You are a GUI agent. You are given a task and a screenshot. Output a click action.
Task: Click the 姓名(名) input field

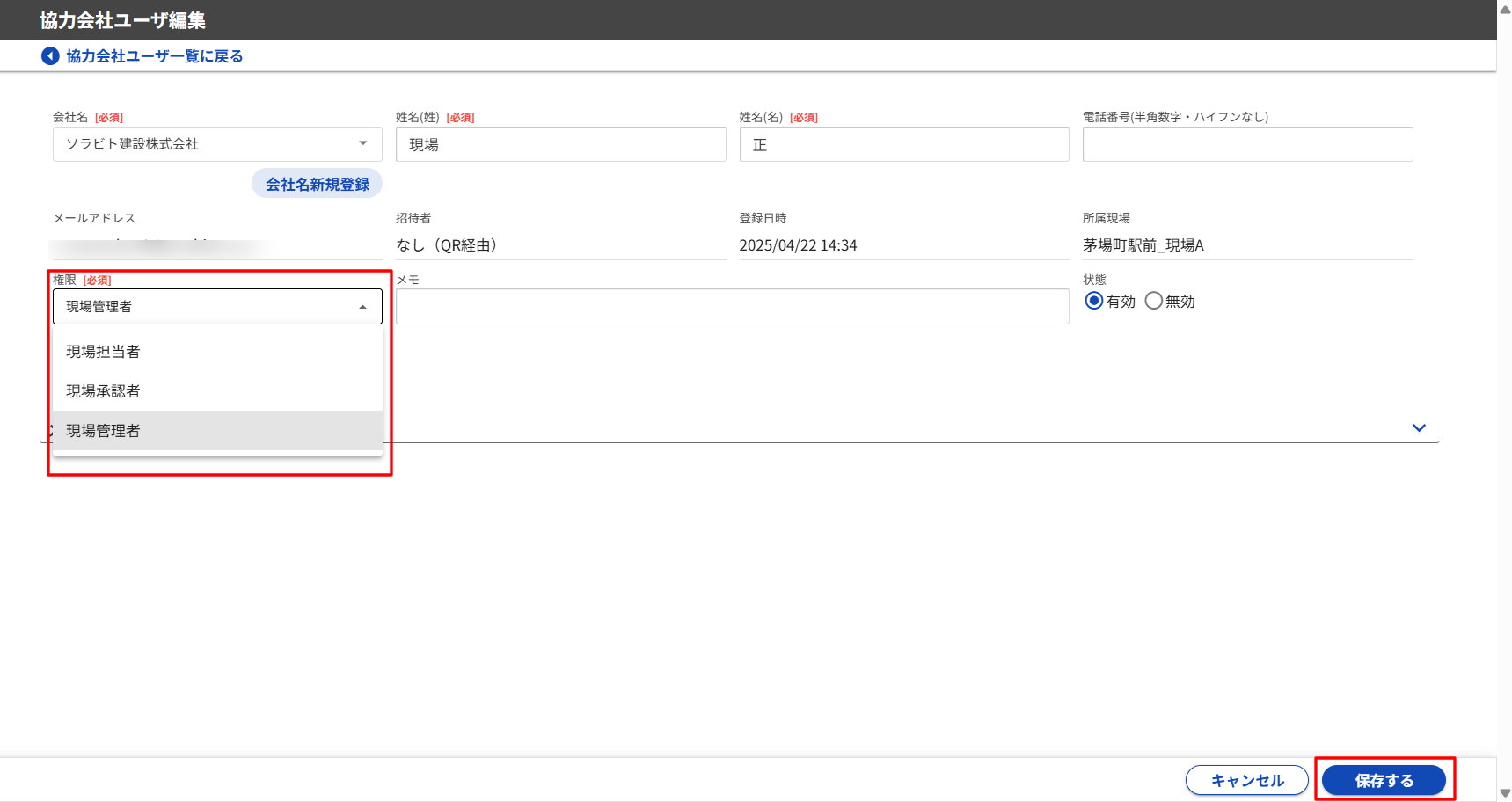(903, 144)
